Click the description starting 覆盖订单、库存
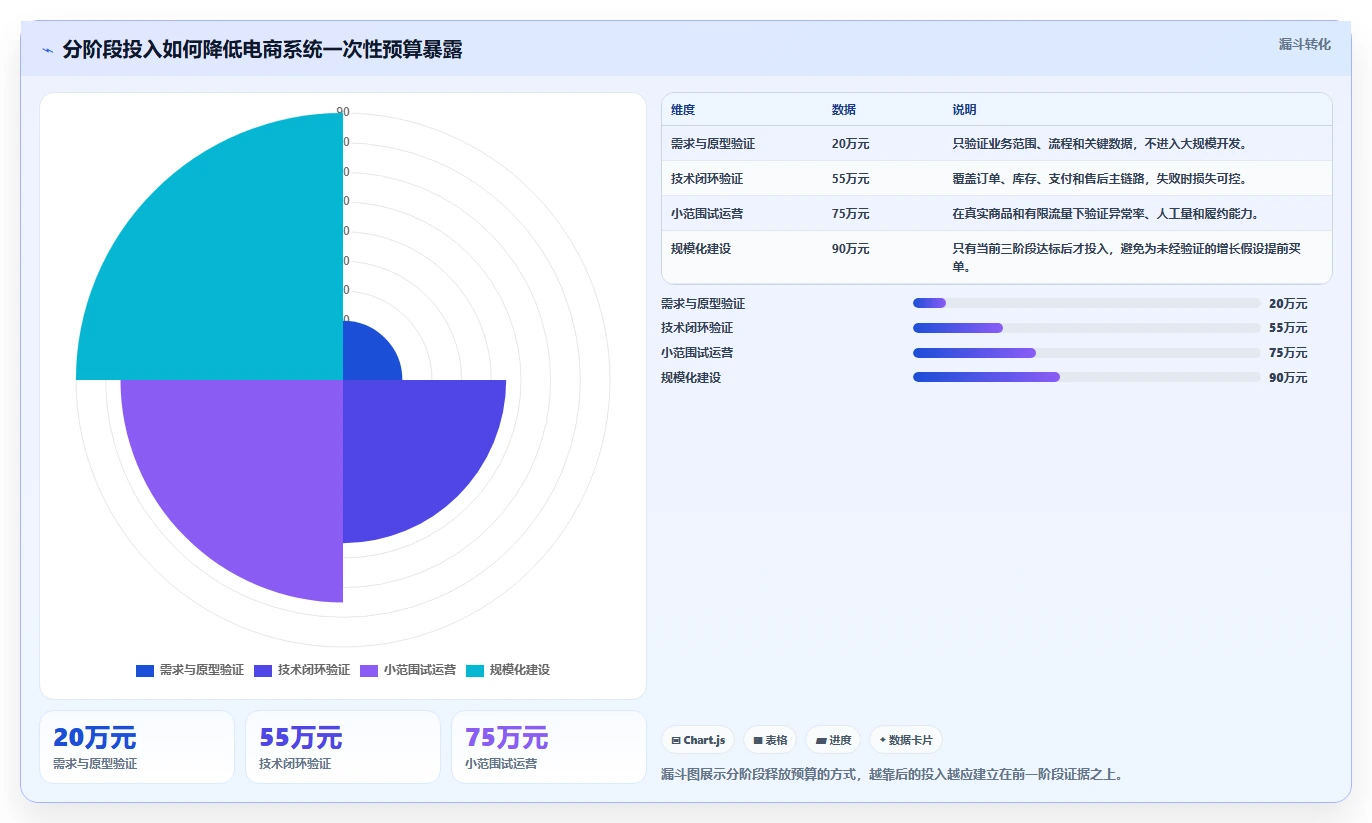The image size is (1372, 823). (1100, 179)
